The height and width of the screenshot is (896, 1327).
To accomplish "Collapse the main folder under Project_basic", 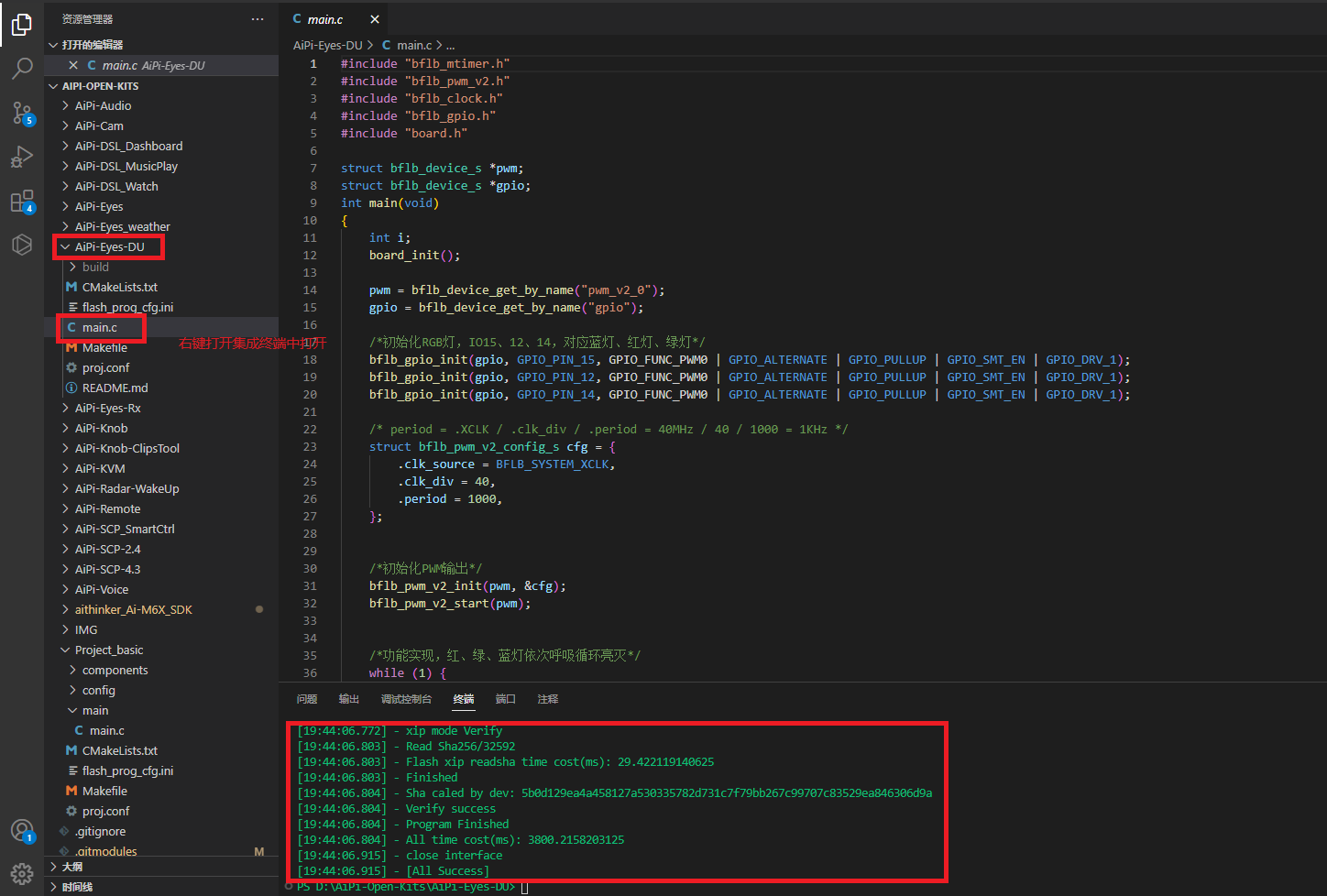I will coord(161,710).
